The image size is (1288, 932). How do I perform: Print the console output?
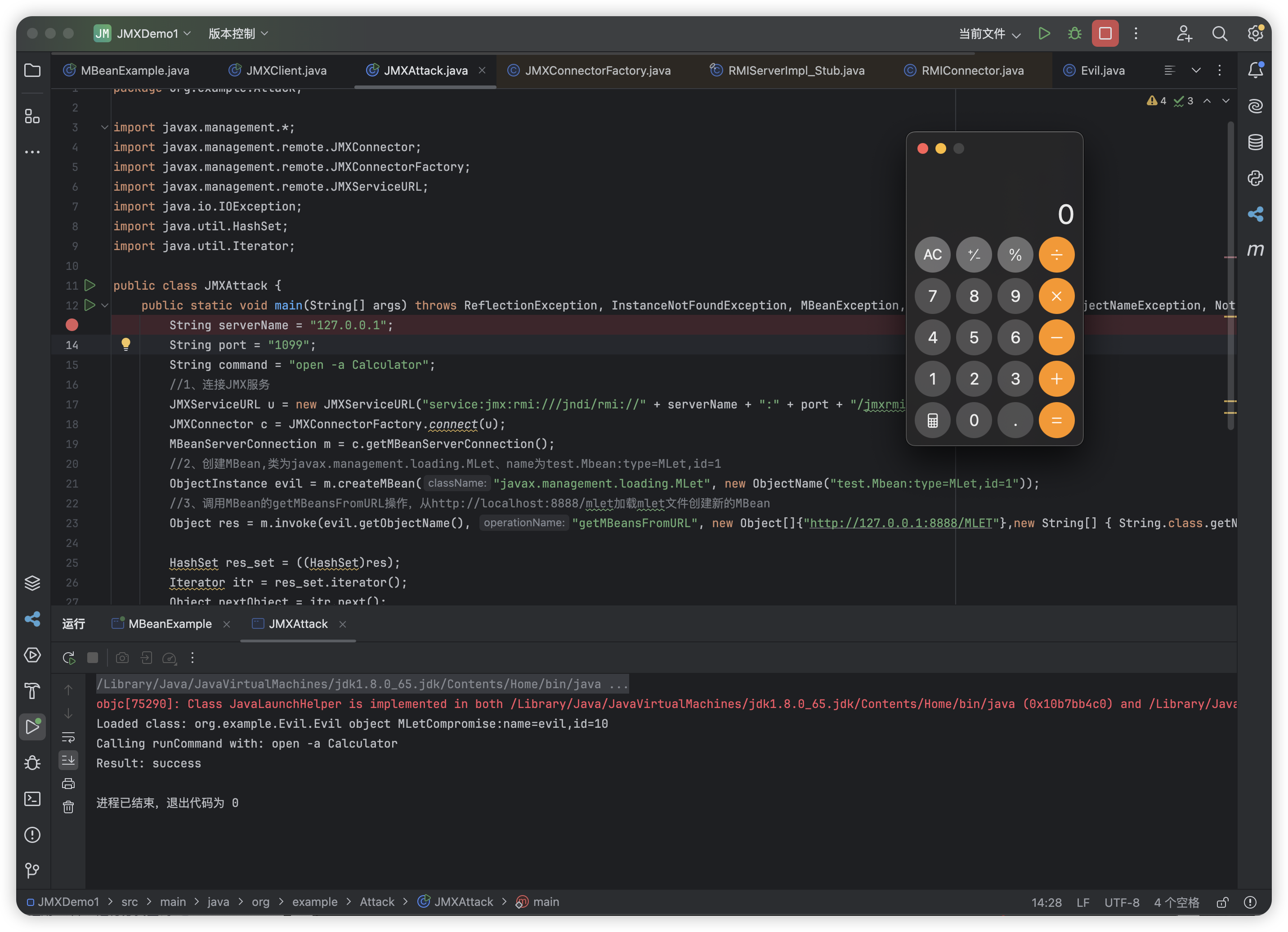(x=68, y=784)
